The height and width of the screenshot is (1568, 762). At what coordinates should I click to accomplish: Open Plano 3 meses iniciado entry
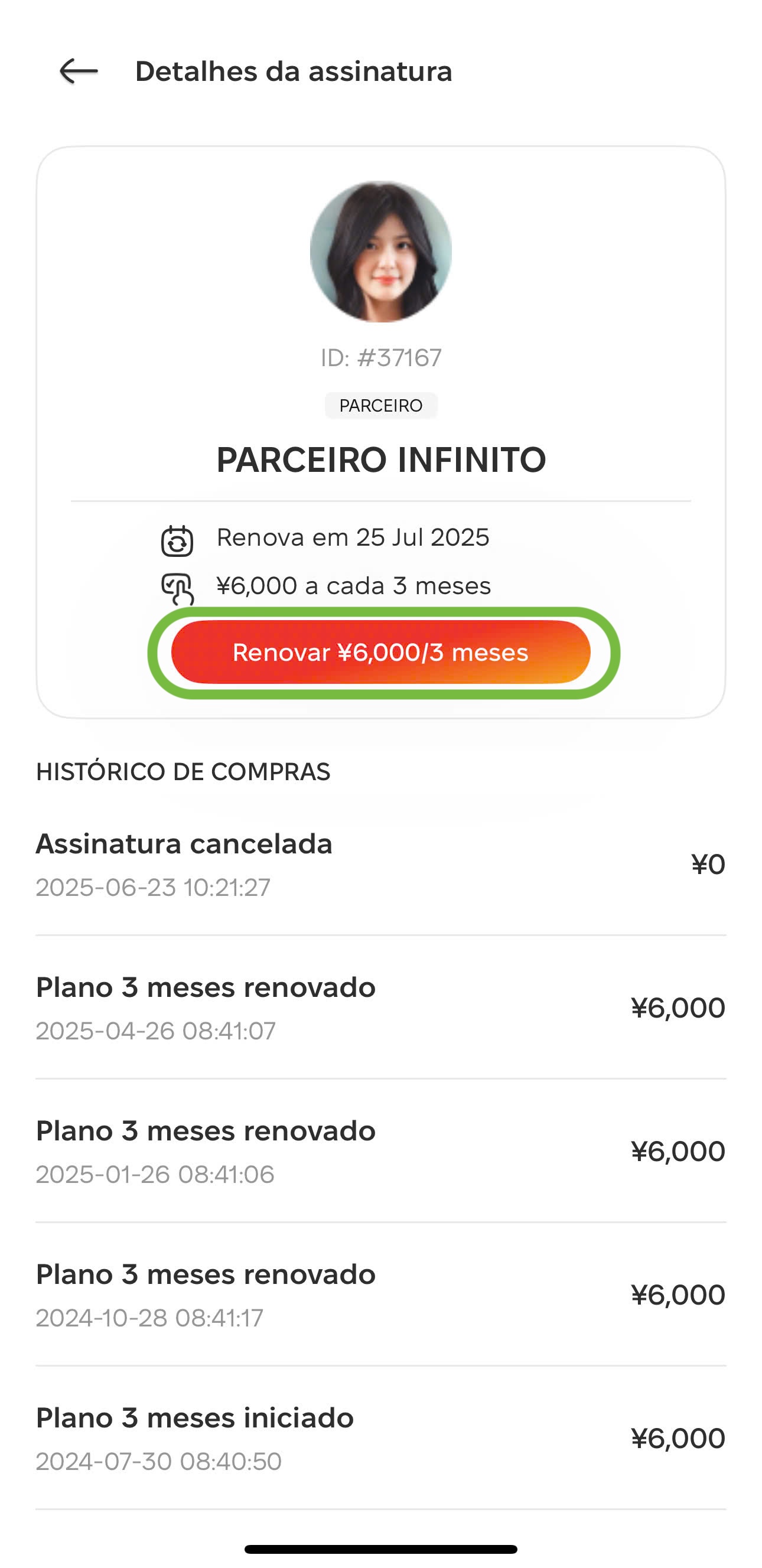click(381, 1439)
